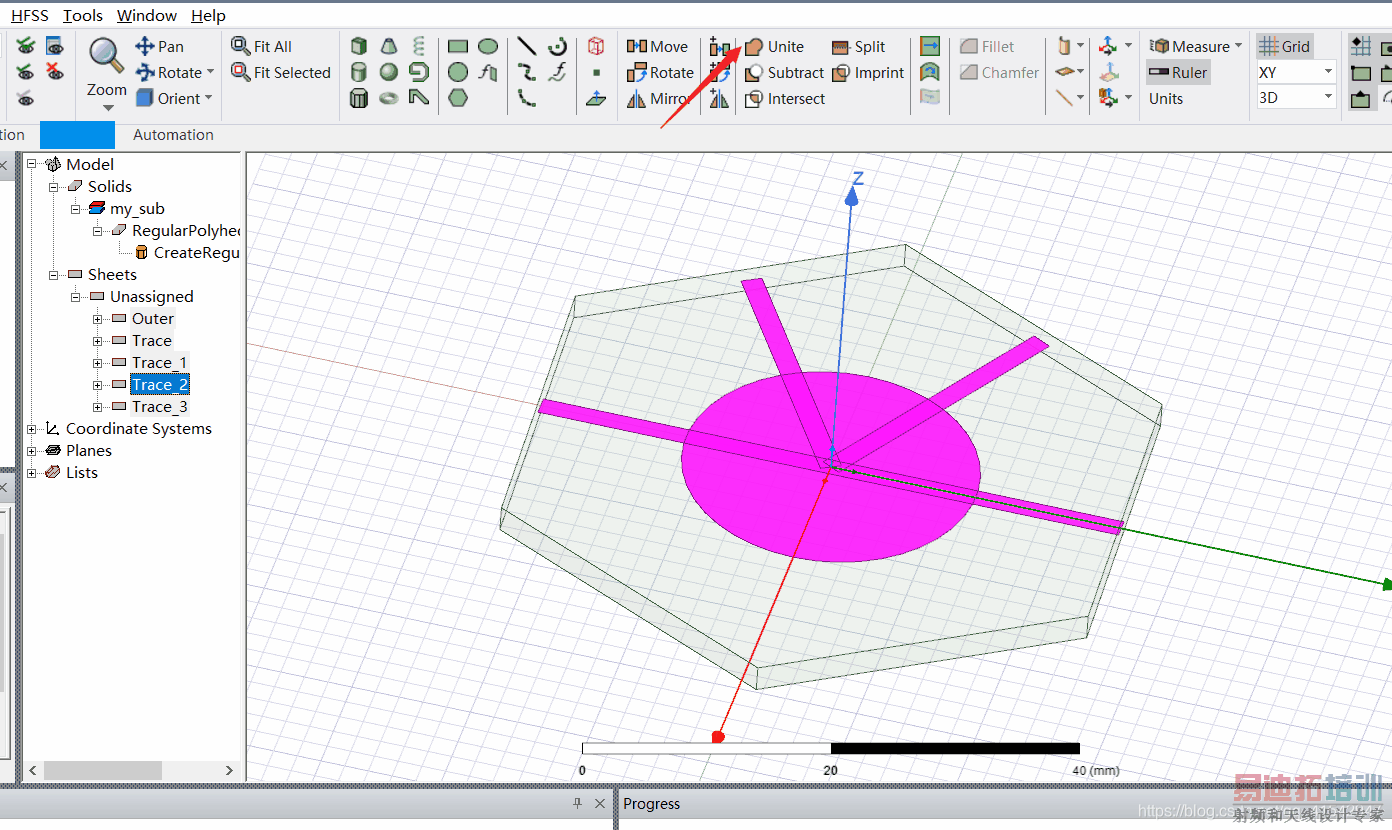Select the Draw Regular Polygon tool
The image size is (1392, 830).
(458, 98)
